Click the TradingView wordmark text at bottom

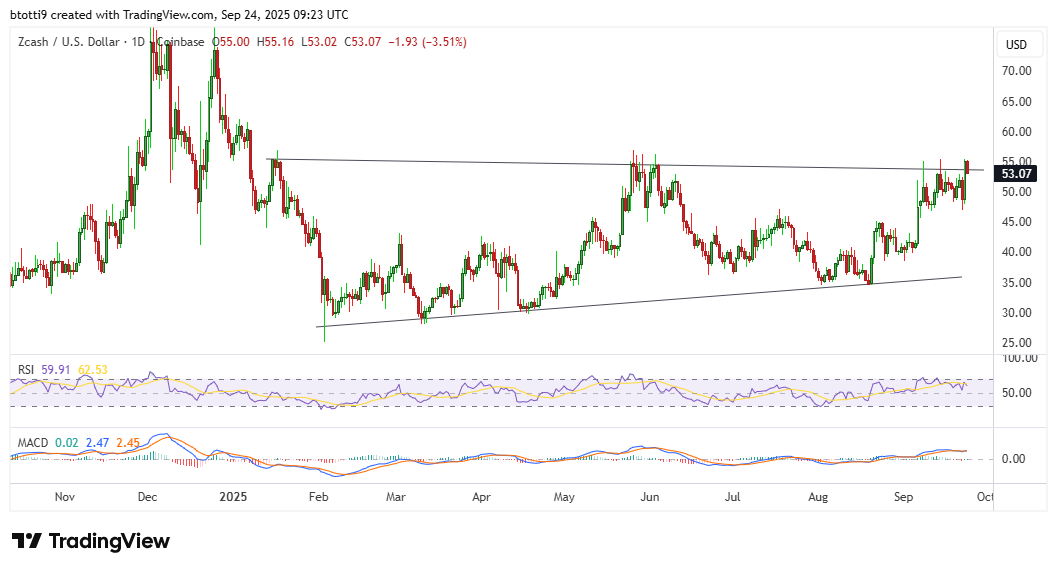point(109,541)
